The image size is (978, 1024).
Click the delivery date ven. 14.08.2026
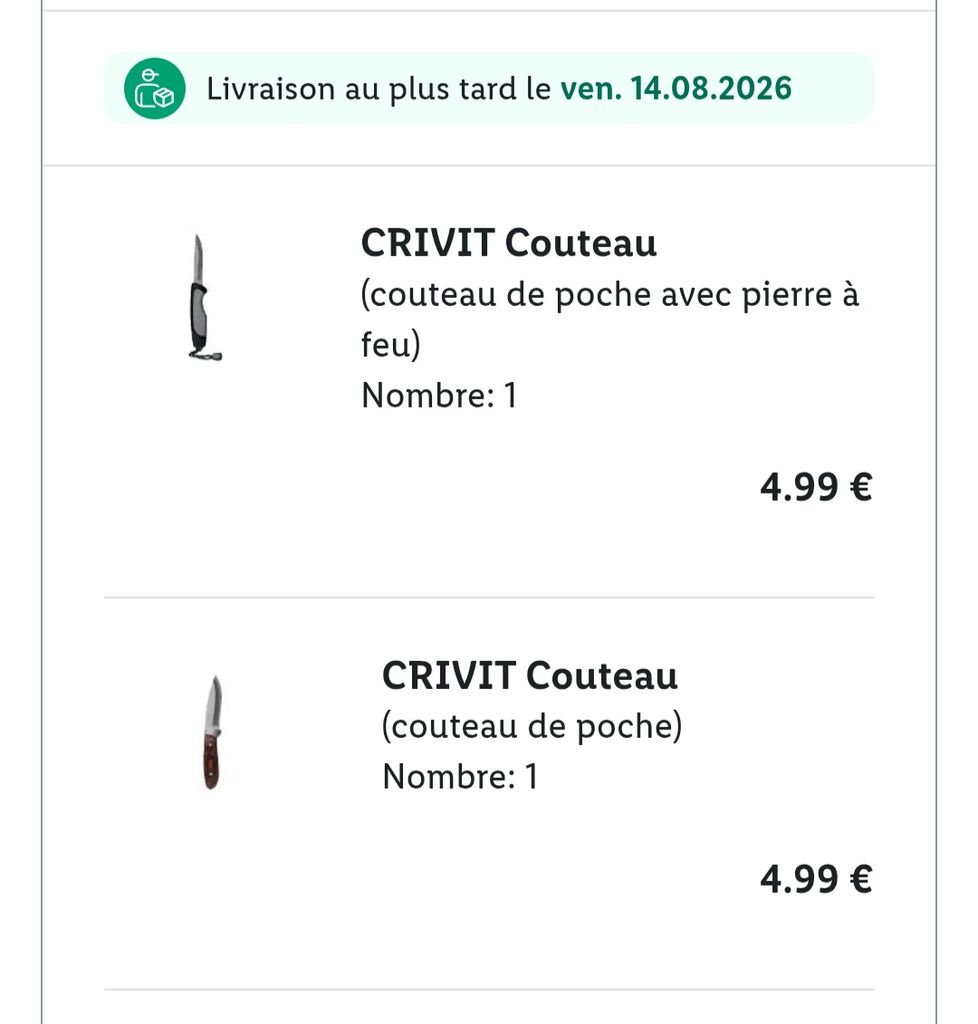676,88
